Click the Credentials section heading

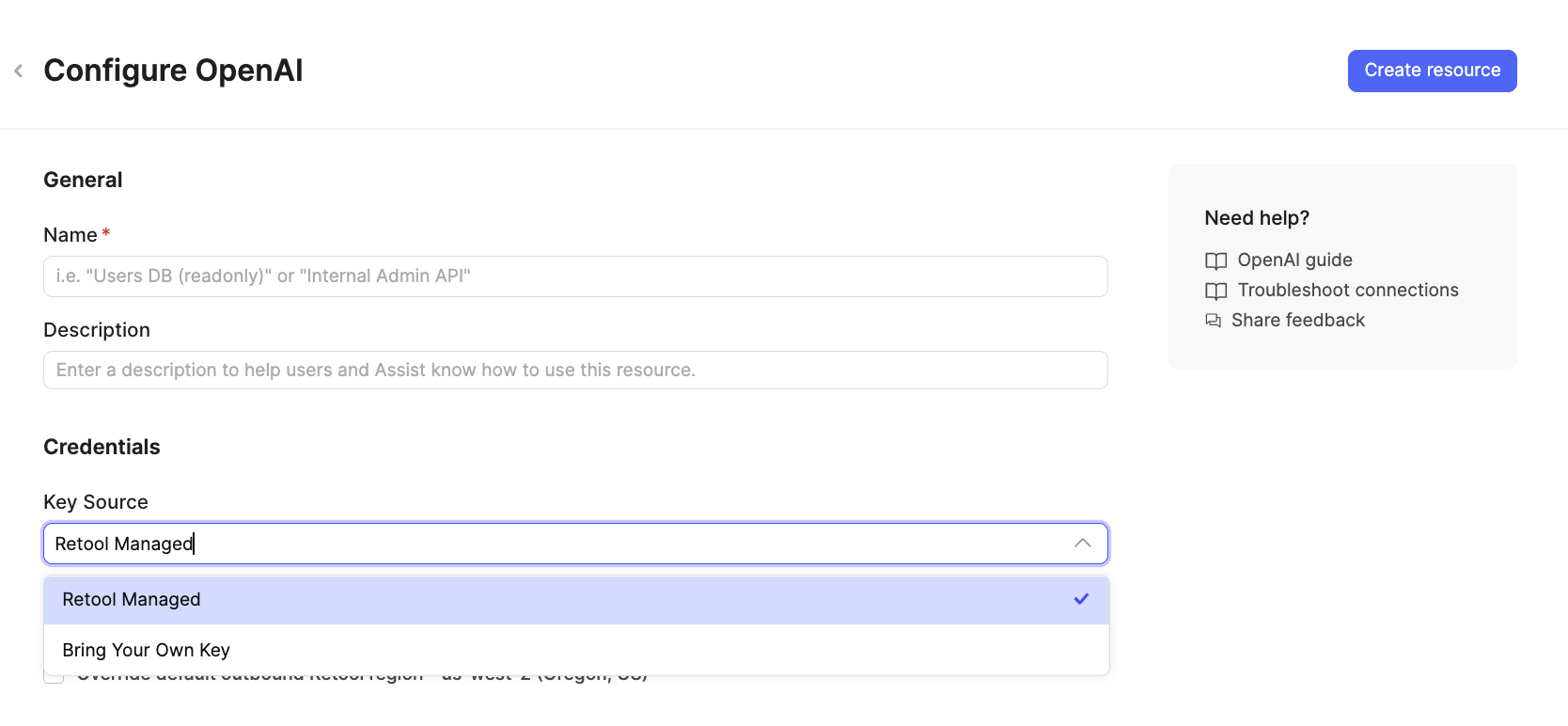pyautogui.click(x=102, y=447)
